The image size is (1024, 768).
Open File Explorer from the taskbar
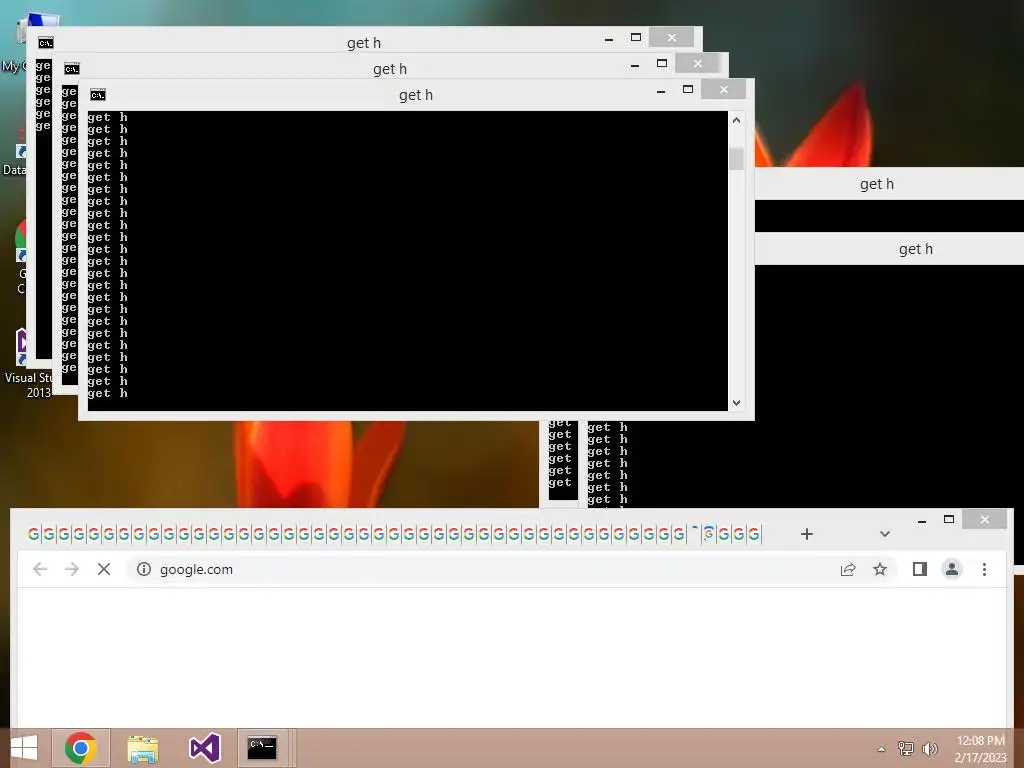tap(142, 748)
